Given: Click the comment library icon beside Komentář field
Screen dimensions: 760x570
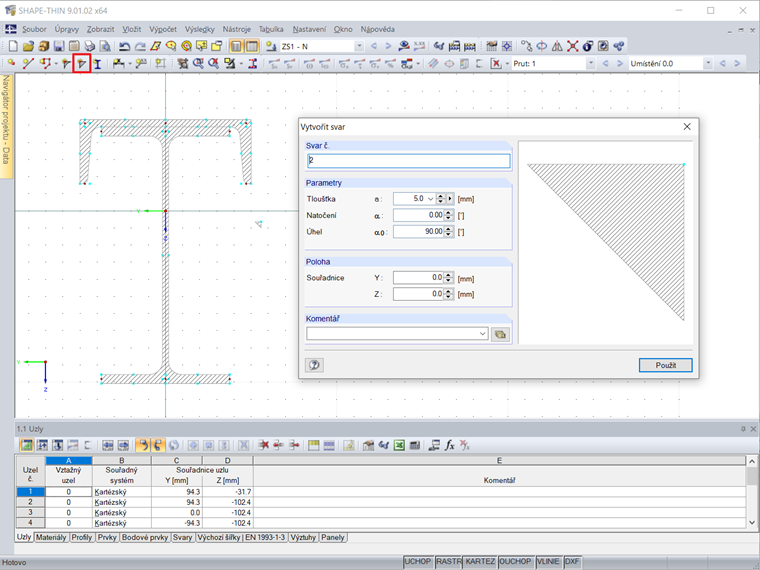Looking at the screenshot, I should 500,334.
